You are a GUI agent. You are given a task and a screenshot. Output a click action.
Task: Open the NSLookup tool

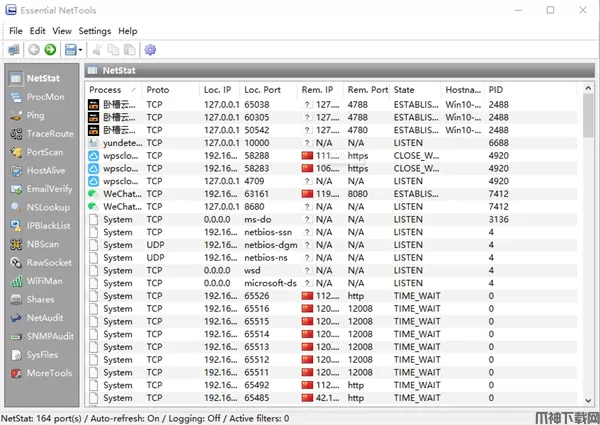[x=42, y=207]
